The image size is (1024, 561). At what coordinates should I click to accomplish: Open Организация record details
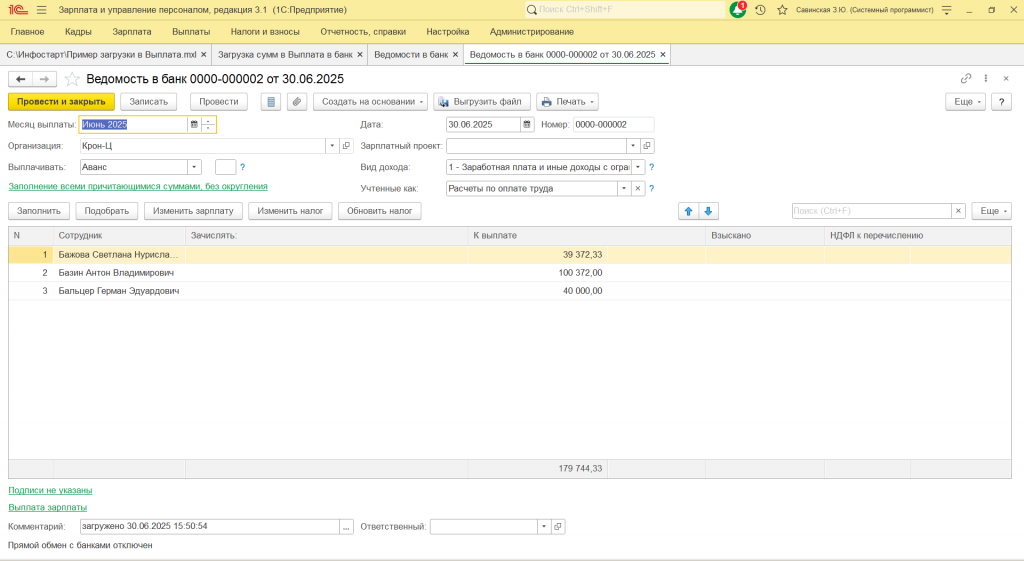pyautogui.click(x=347, y=146)
